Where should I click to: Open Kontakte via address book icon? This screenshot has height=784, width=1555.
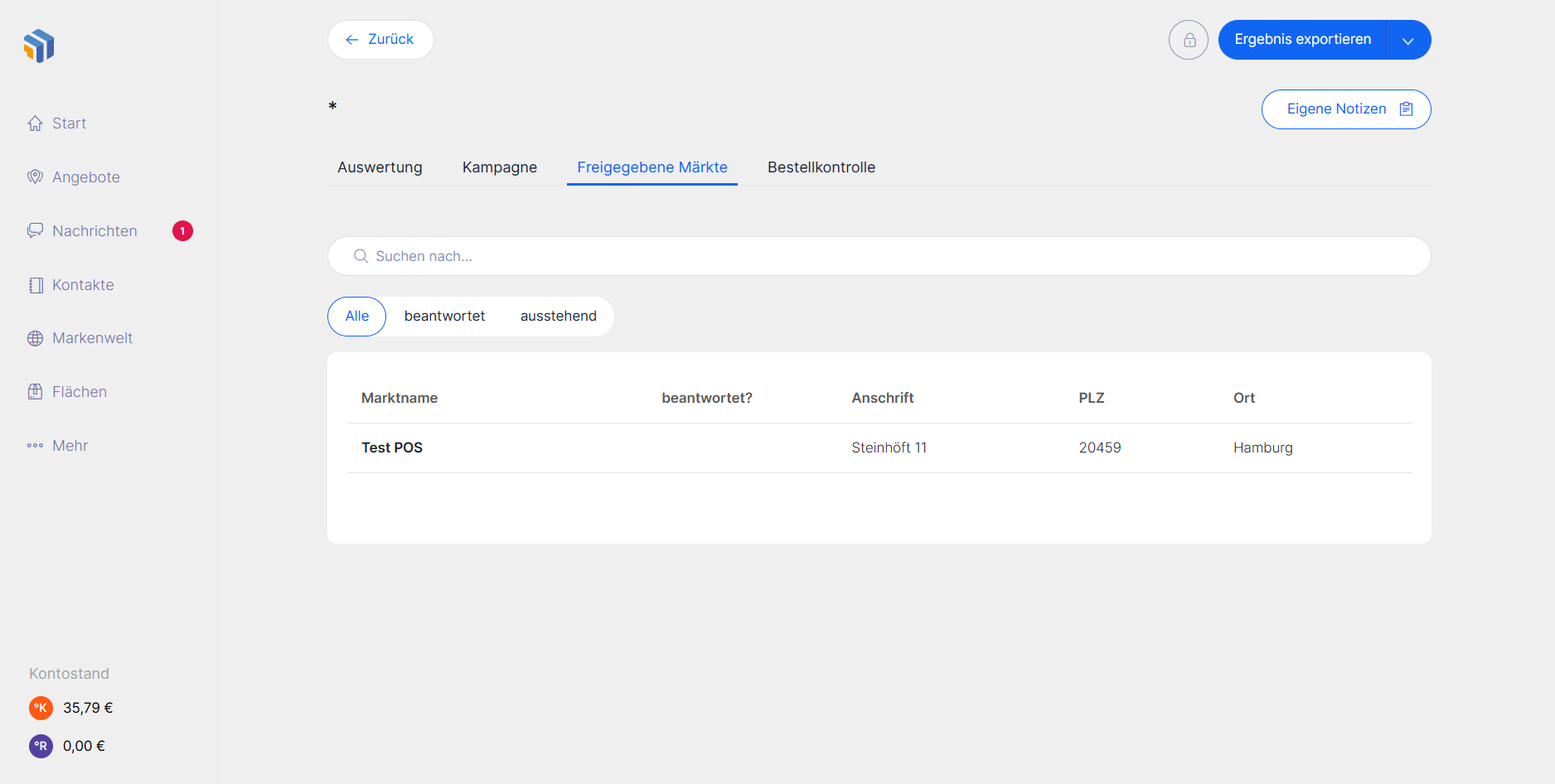coord(35,285)
